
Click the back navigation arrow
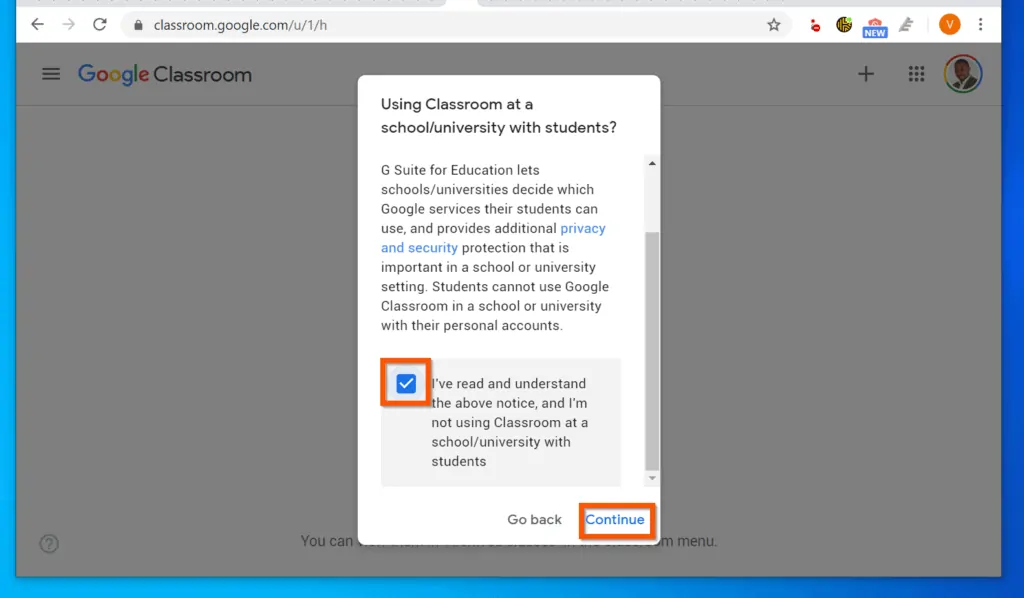(x=36, y=24)
